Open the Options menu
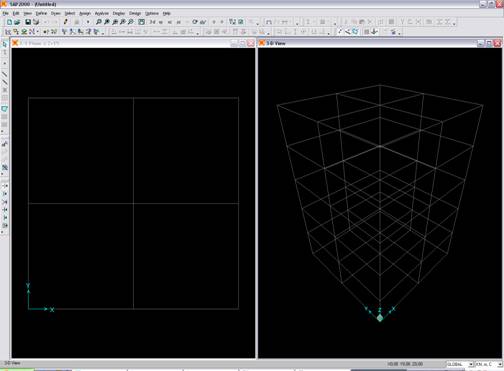Screen dimensions: 504x371 (x=152, y=13)
